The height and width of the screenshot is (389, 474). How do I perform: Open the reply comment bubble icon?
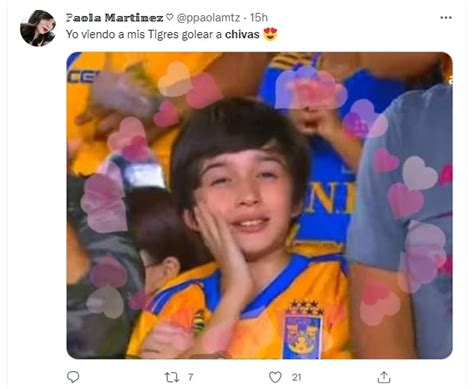73,377
